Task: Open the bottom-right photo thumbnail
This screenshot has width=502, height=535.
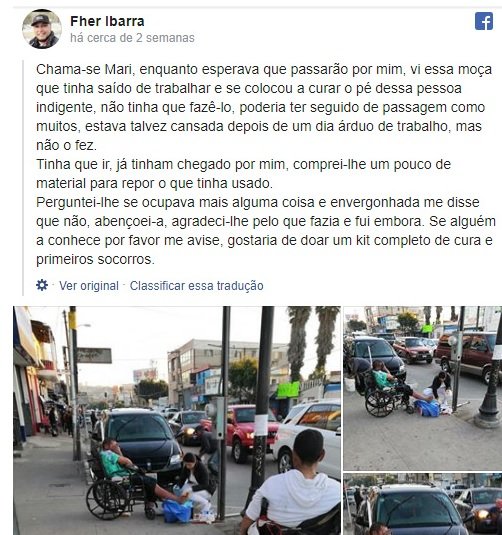Action: [x=422, y=504]
